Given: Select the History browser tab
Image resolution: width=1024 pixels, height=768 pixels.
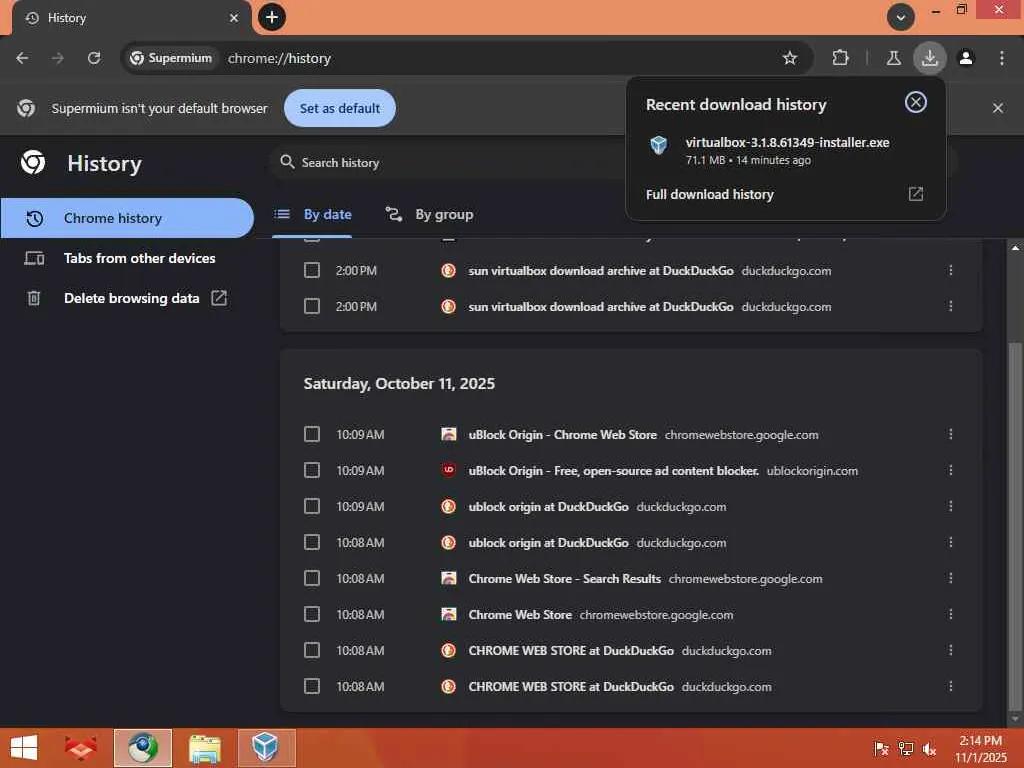Looking at the screenshot, I should (x=131, y=18).
